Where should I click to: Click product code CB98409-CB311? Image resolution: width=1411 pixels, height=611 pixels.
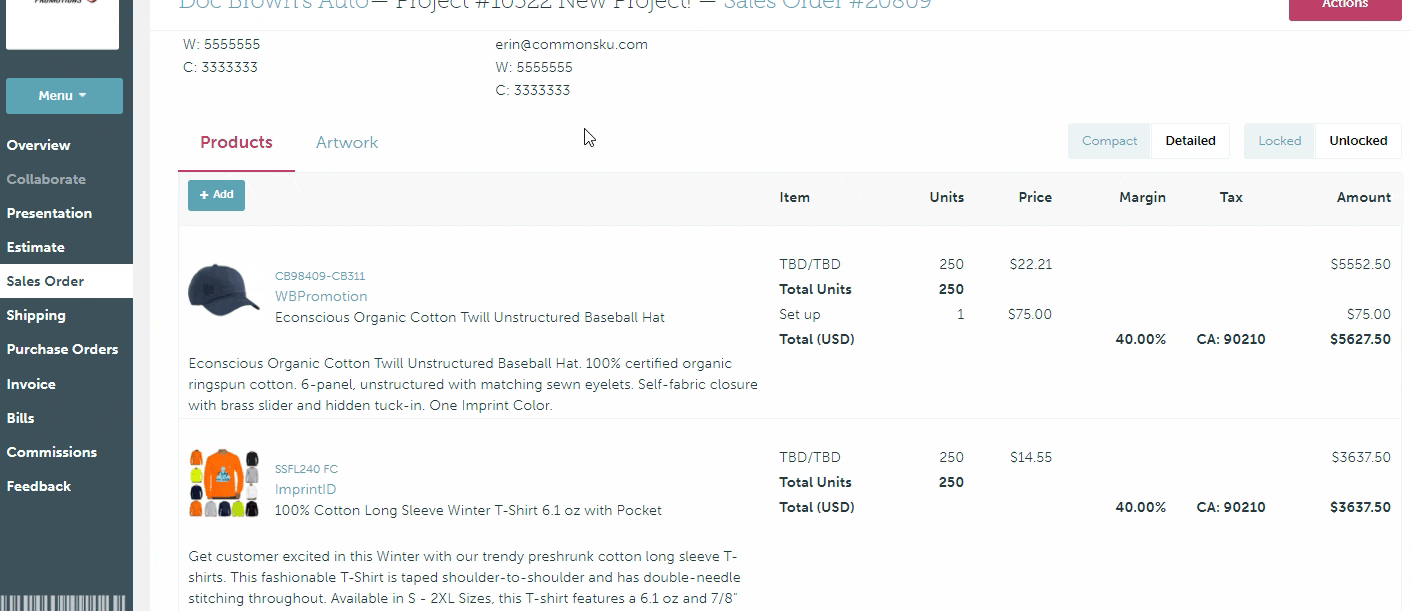pos(320,276)
